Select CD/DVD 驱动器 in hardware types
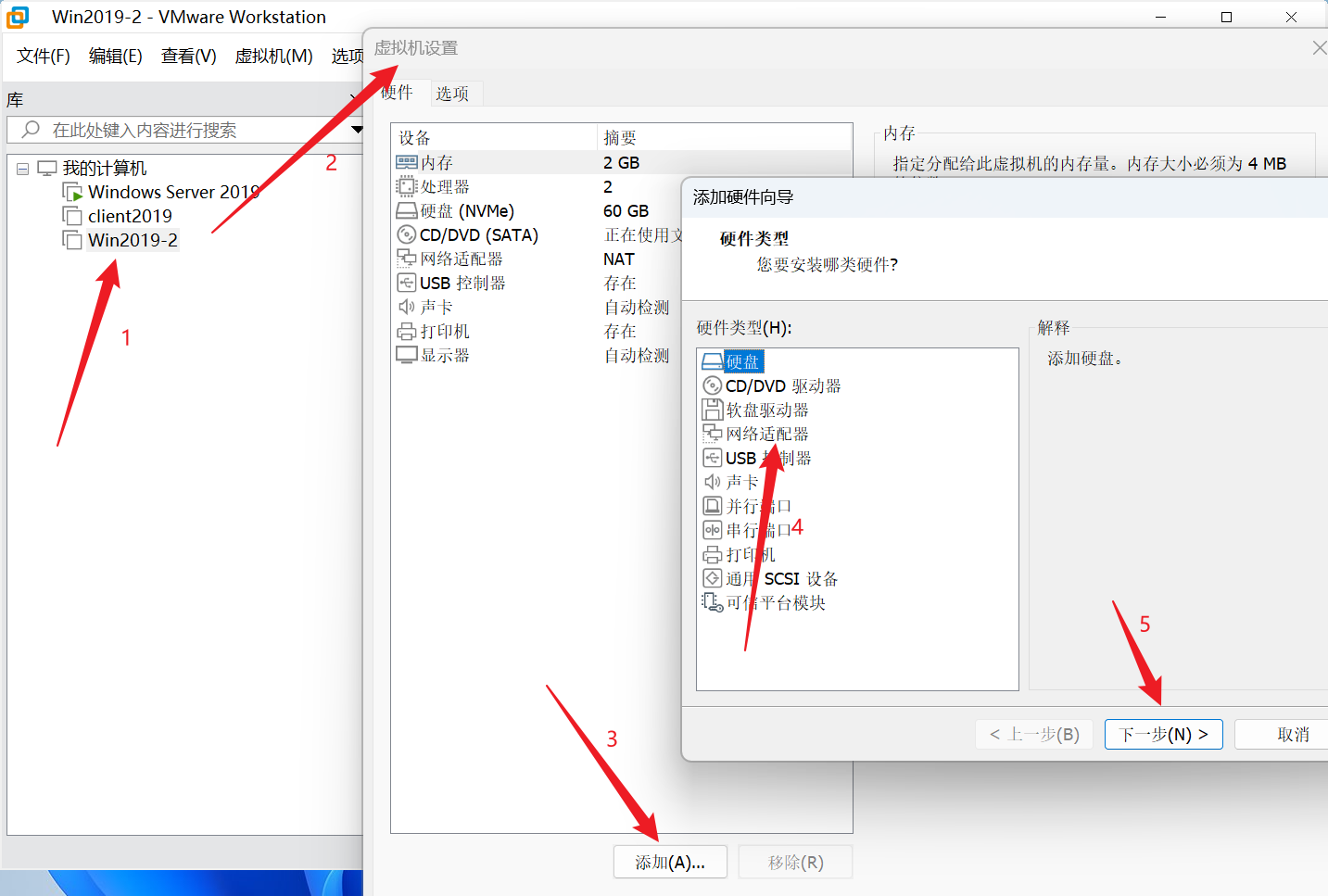The width and height of the screenshot is (1328, 896). [783, 385]
